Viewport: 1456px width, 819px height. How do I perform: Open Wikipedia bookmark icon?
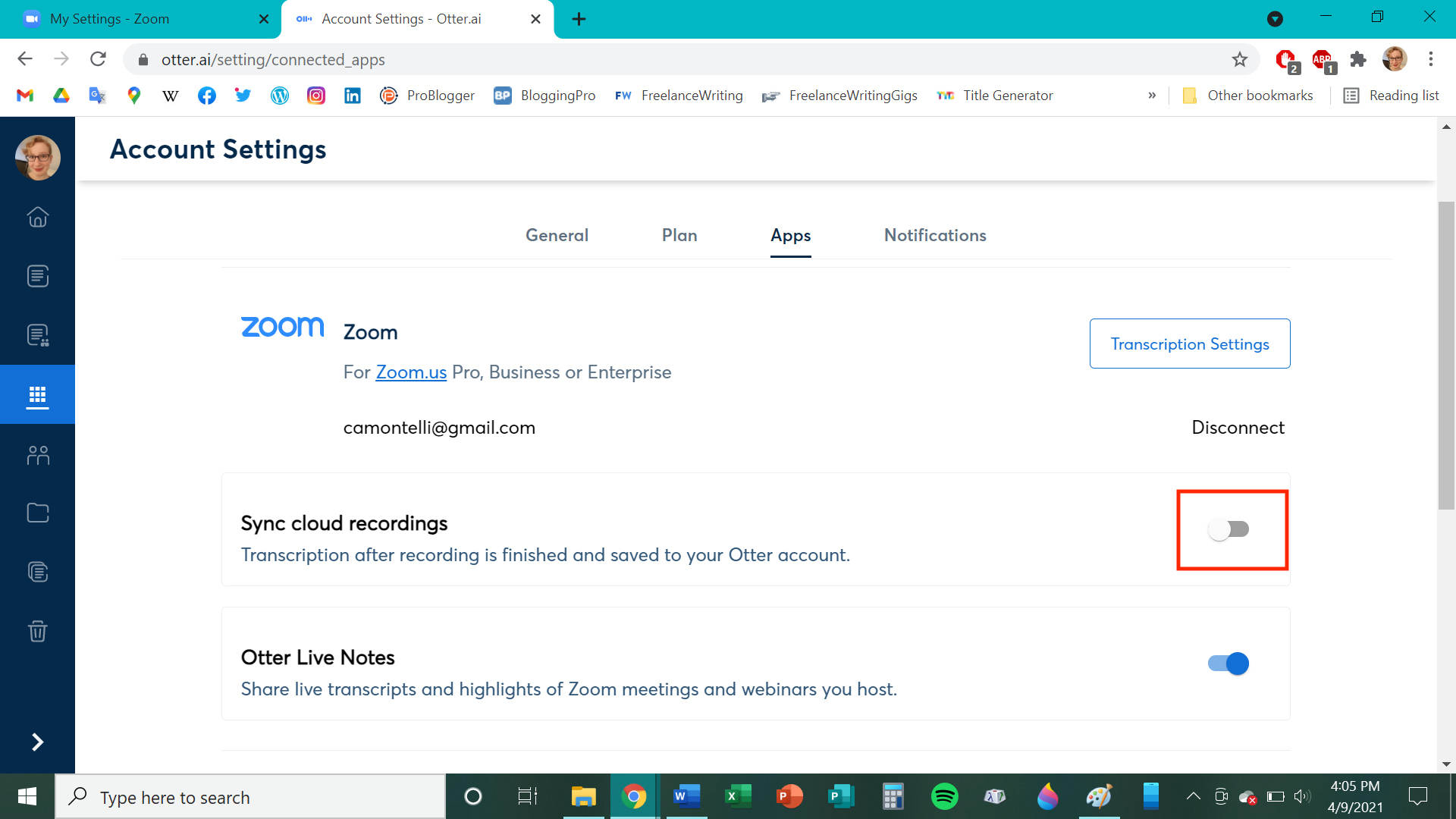click(171, 96)
